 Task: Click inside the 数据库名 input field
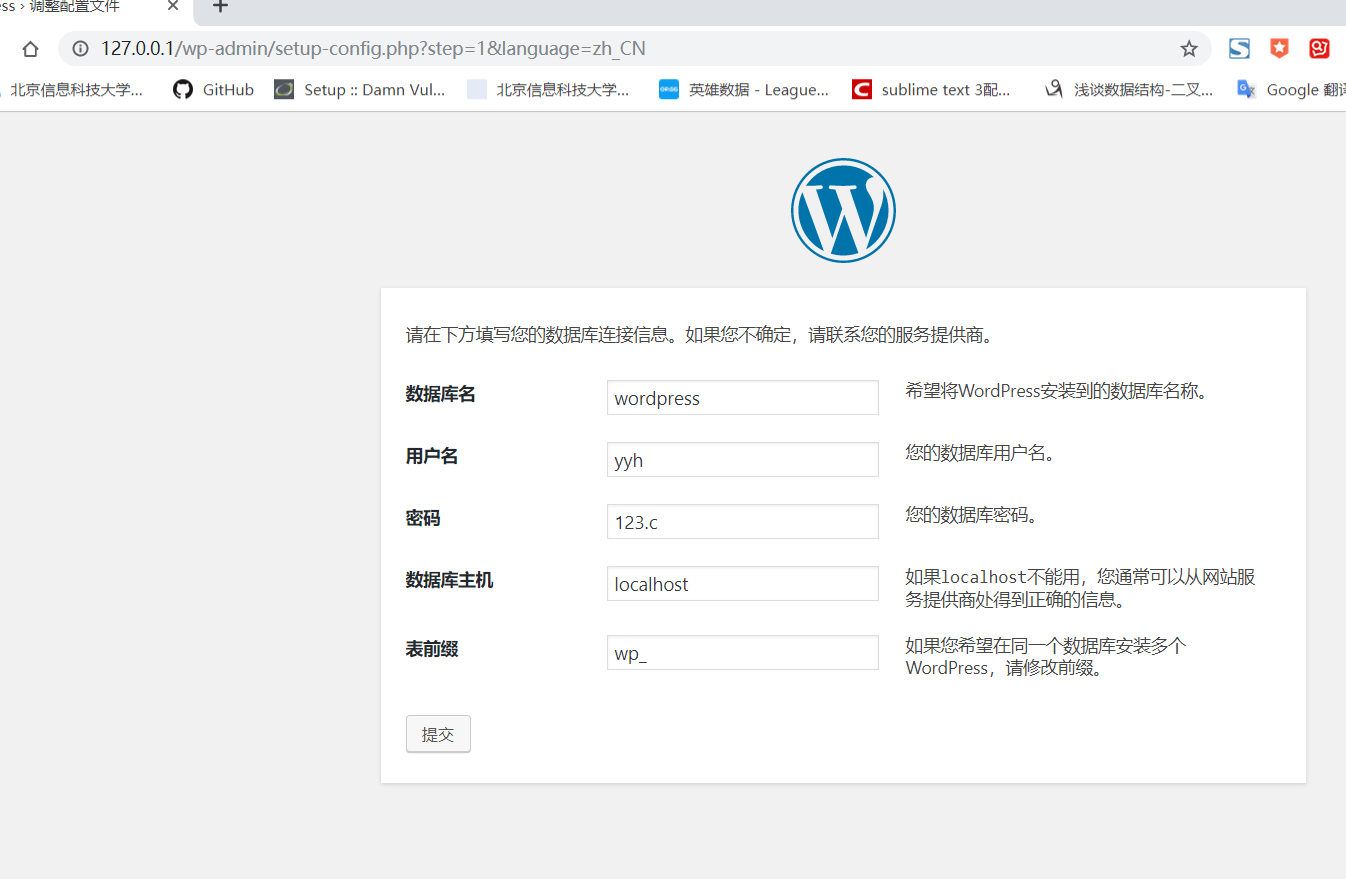pos(742,397)
